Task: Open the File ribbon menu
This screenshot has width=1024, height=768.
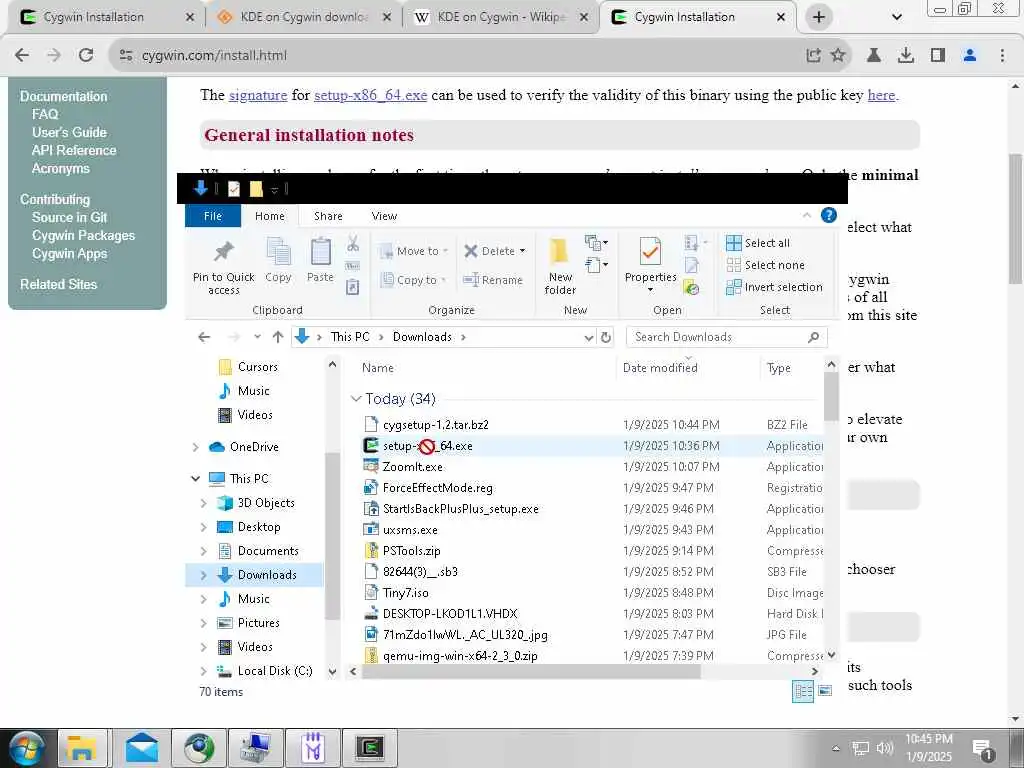Action: pyautogui.click(x=213, y=216)
